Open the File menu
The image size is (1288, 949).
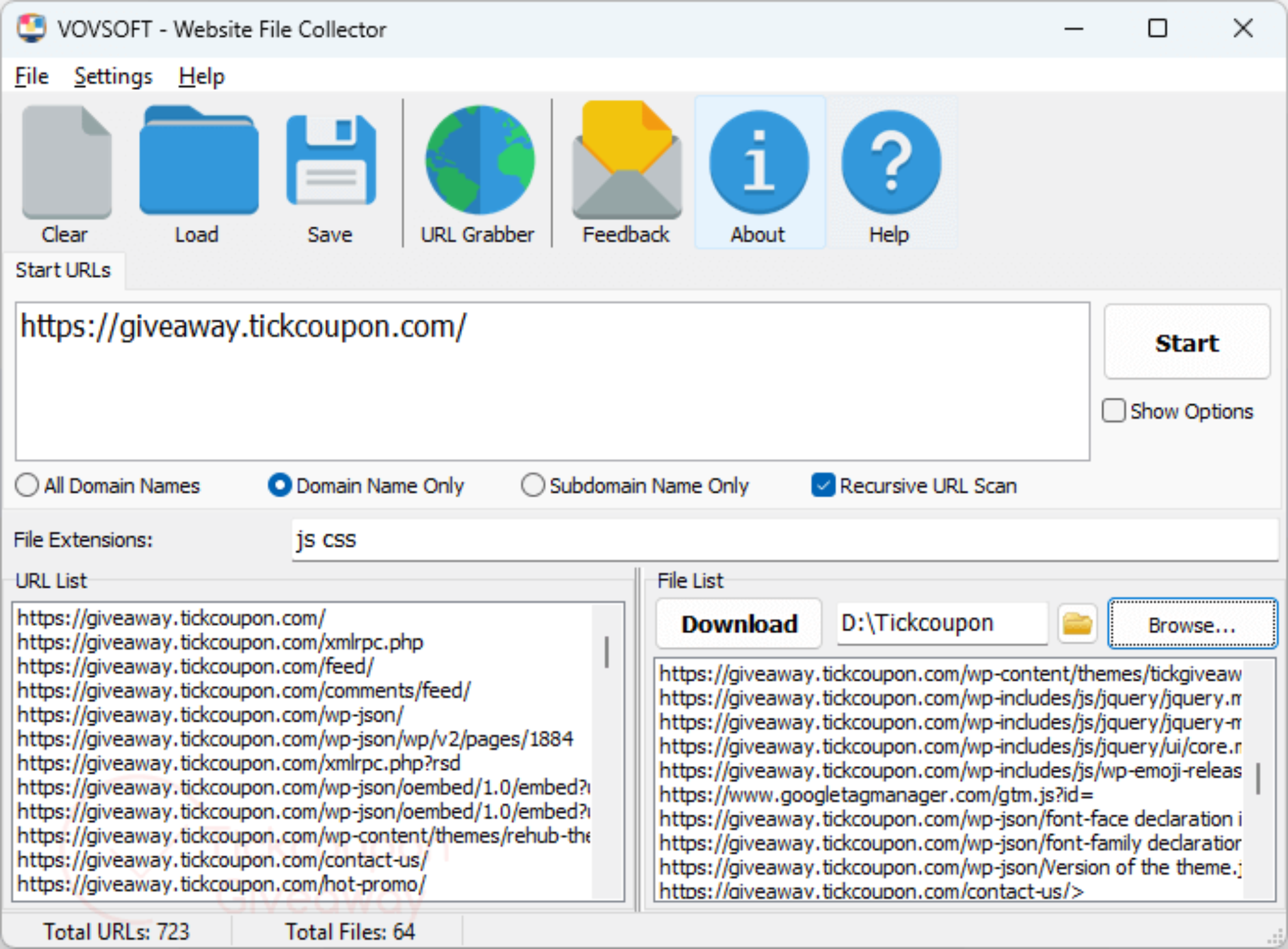pyautogui.click(x=31, y=77)
